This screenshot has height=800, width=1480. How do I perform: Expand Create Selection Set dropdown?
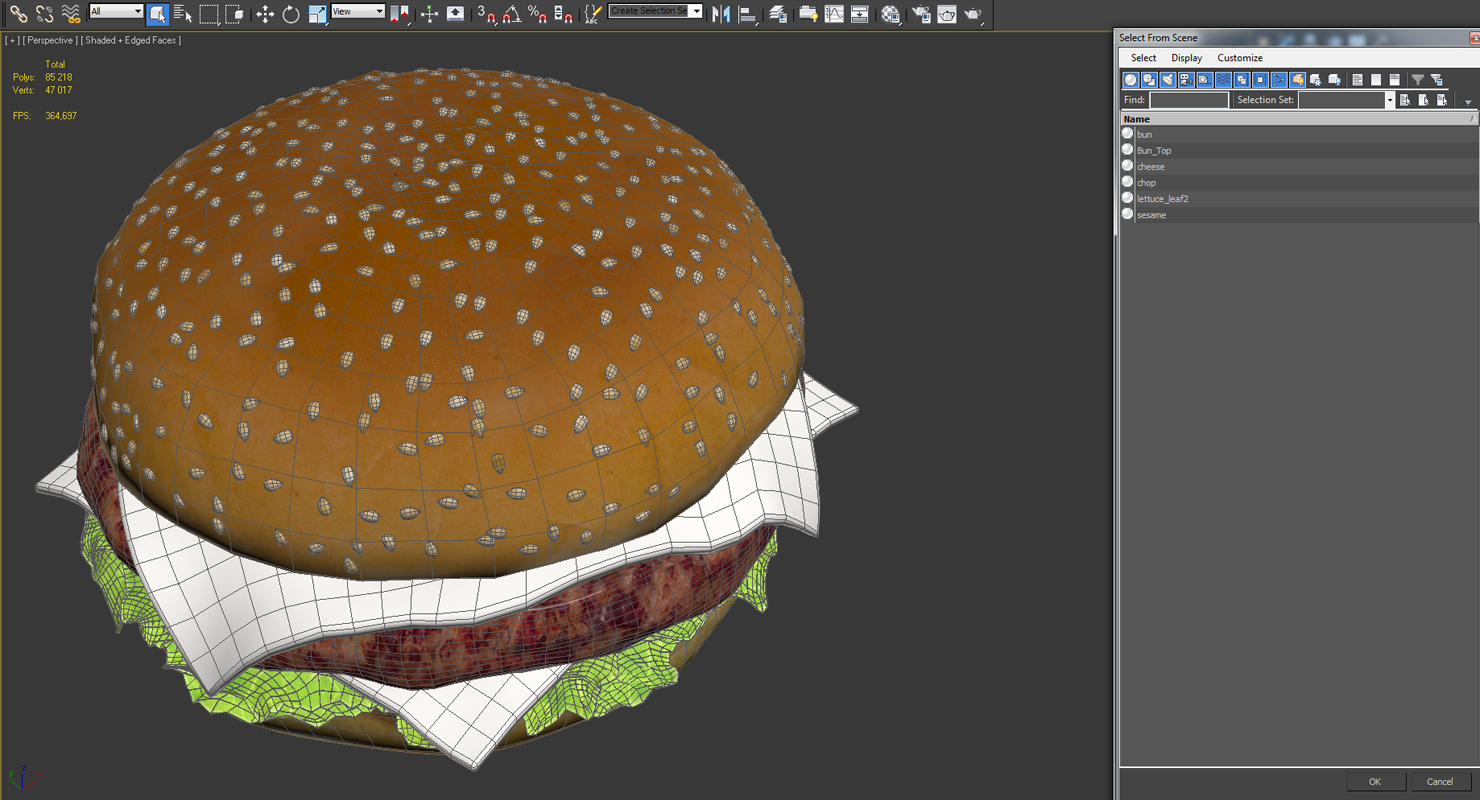tap(696, 11)
